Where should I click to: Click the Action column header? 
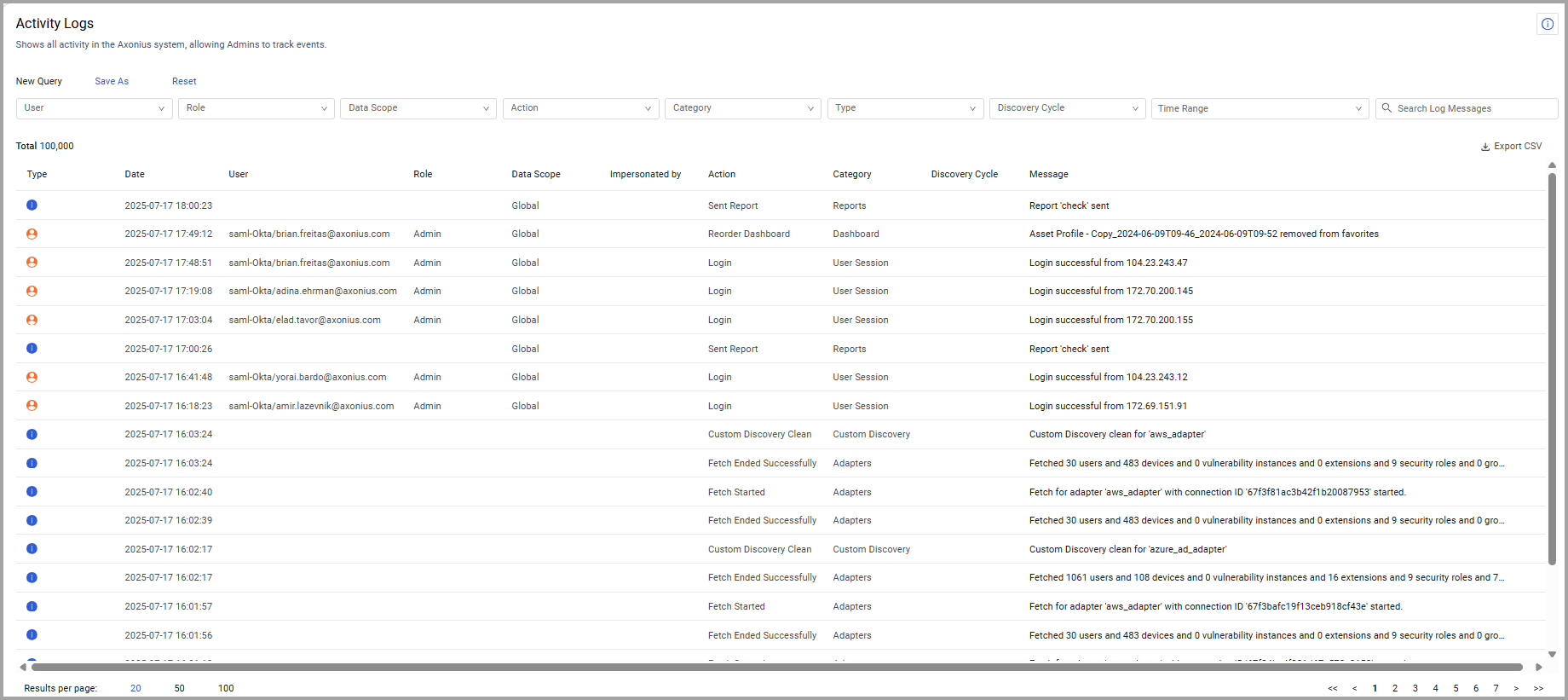pyautogui.click(x=722, y=174)
